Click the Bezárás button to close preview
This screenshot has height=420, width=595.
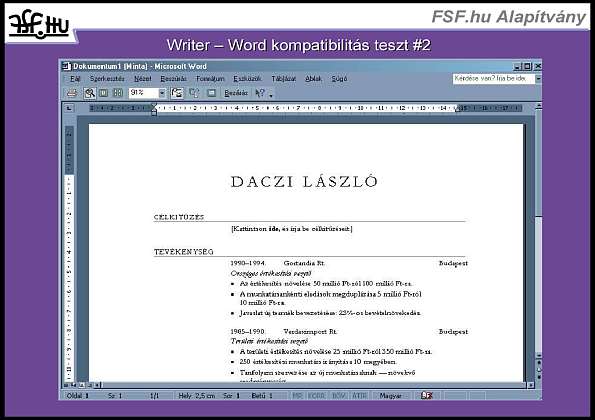click(236, 93)
